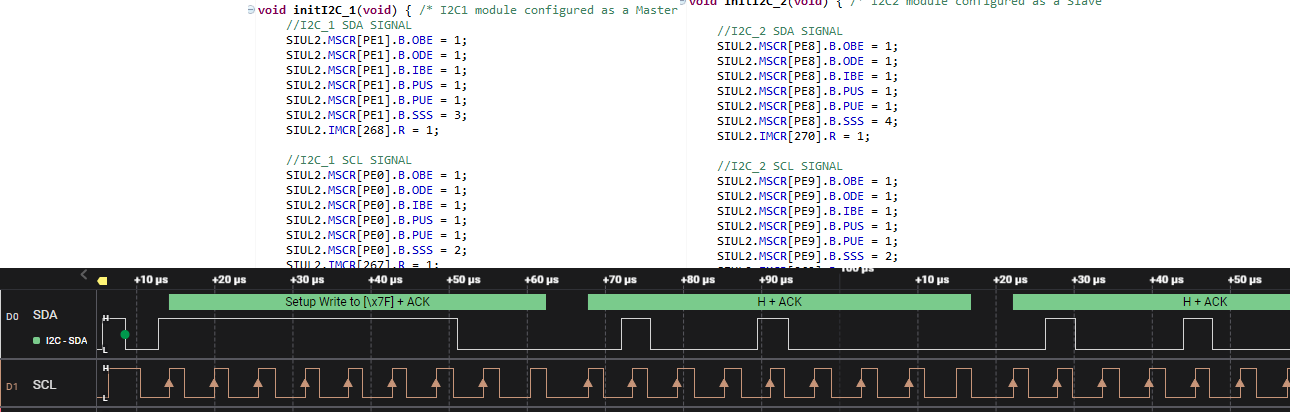Place cursor on the PE8 SSS = 4 line
The height and width of the screenshot is (412, 1290).
[807, 121]
